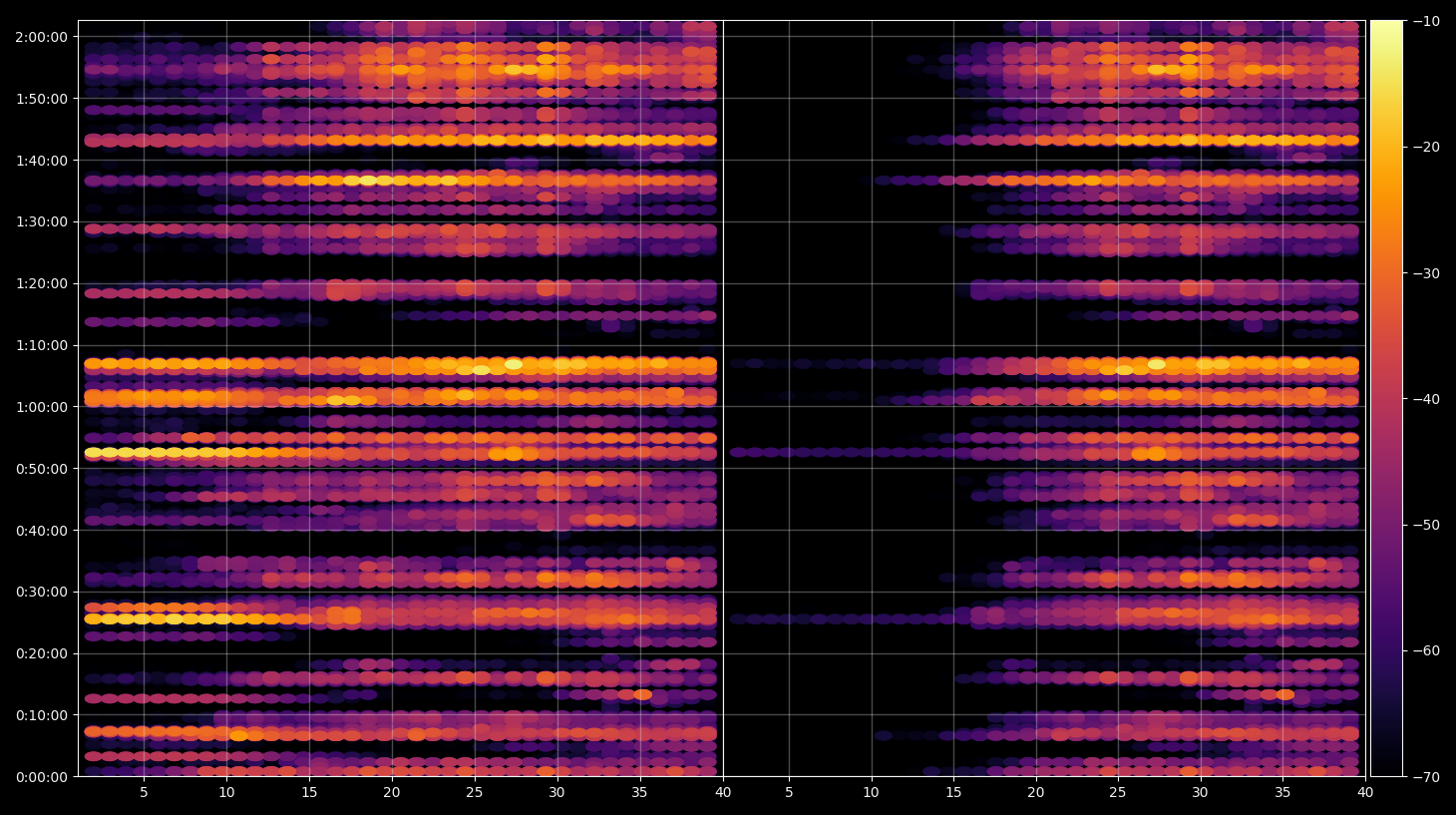Select x-axis label "25" of the right heatmap
The image size is (1456, 815).
(1118, 793)
